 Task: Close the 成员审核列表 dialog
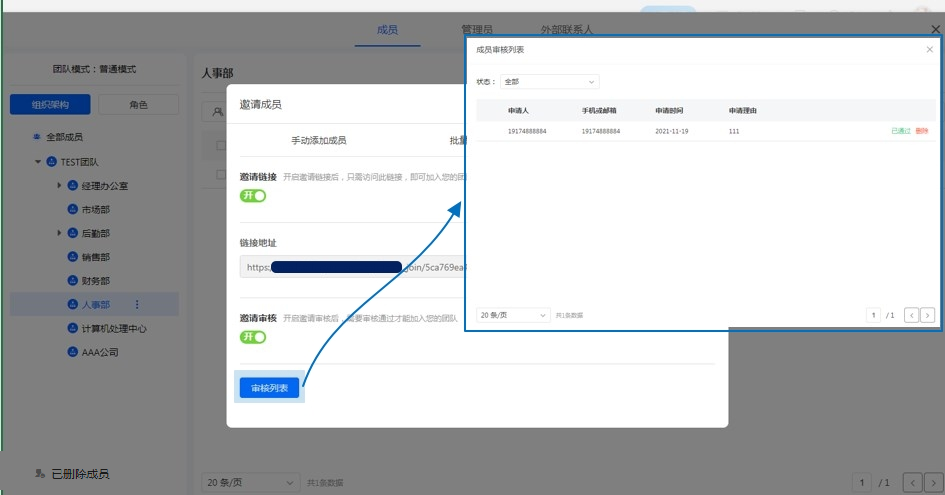(x=929, y=49)
